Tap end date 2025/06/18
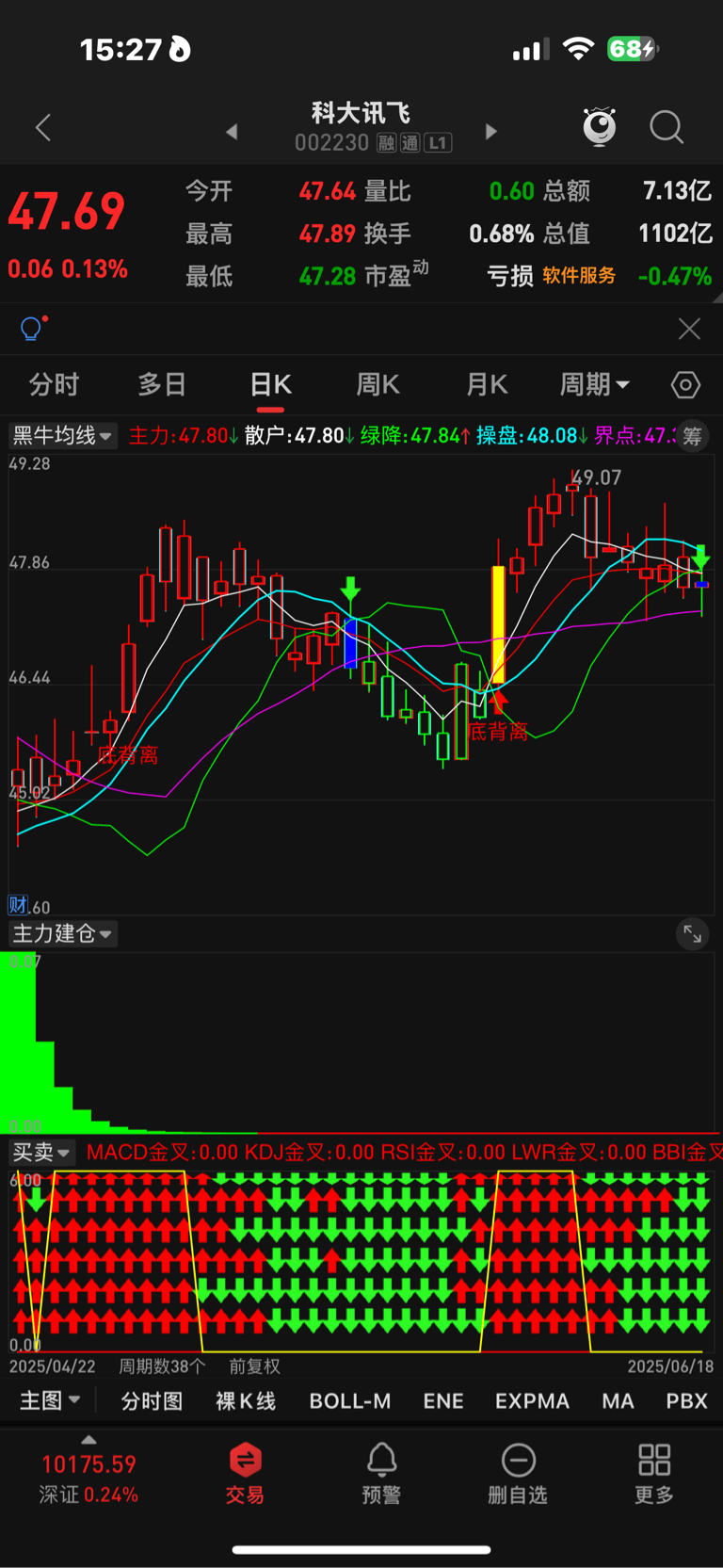This screenshot has width=723, height=1568. 670,1366
